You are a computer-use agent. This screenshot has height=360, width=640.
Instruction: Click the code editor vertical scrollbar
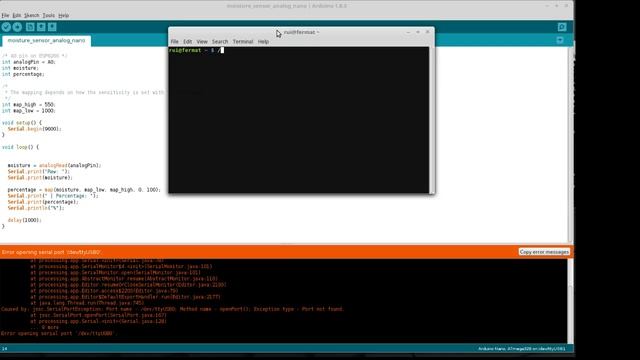click(x=571, y=144)
